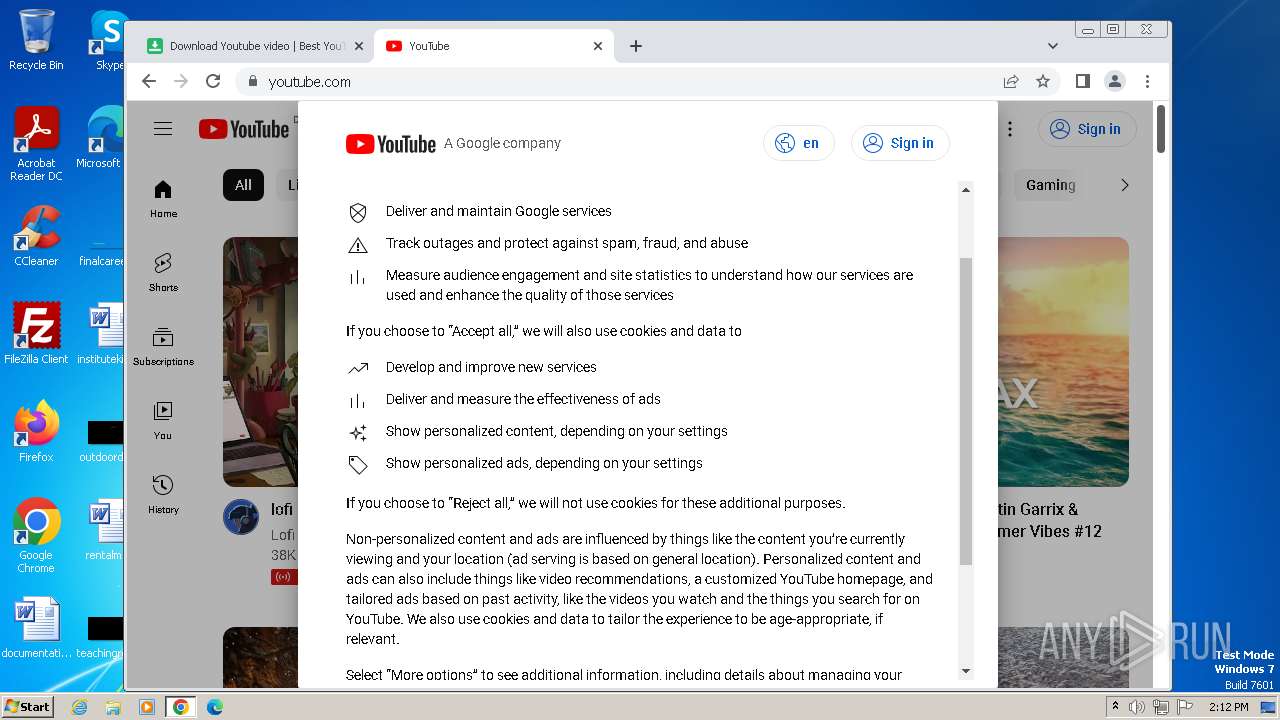The height and width of the screenshot is (720, 1280).
Task: Launch Internet Explorer from the taskbar
Action: (79, 707)
